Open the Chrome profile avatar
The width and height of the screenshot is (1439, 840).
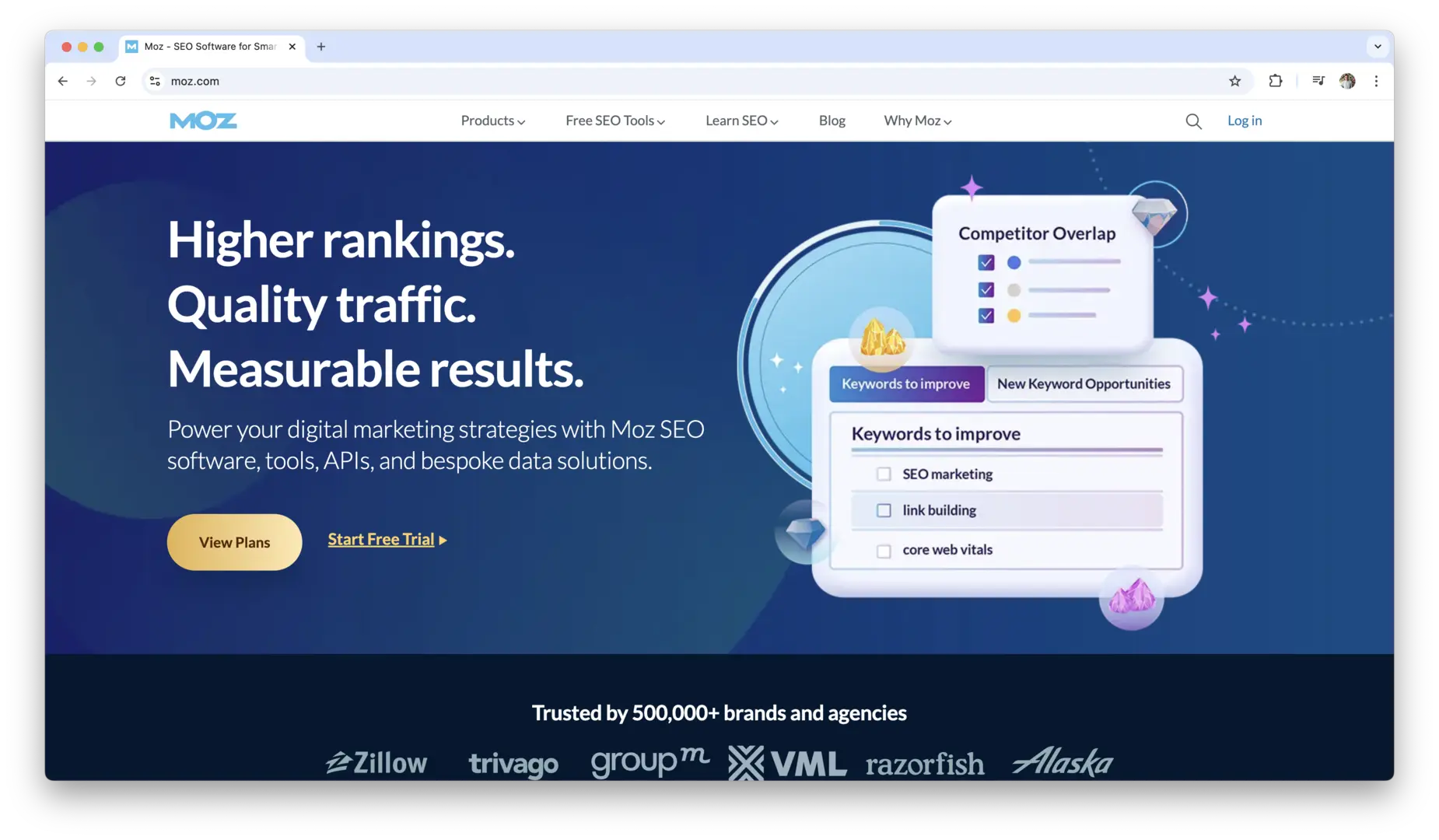coord(1347,81)
